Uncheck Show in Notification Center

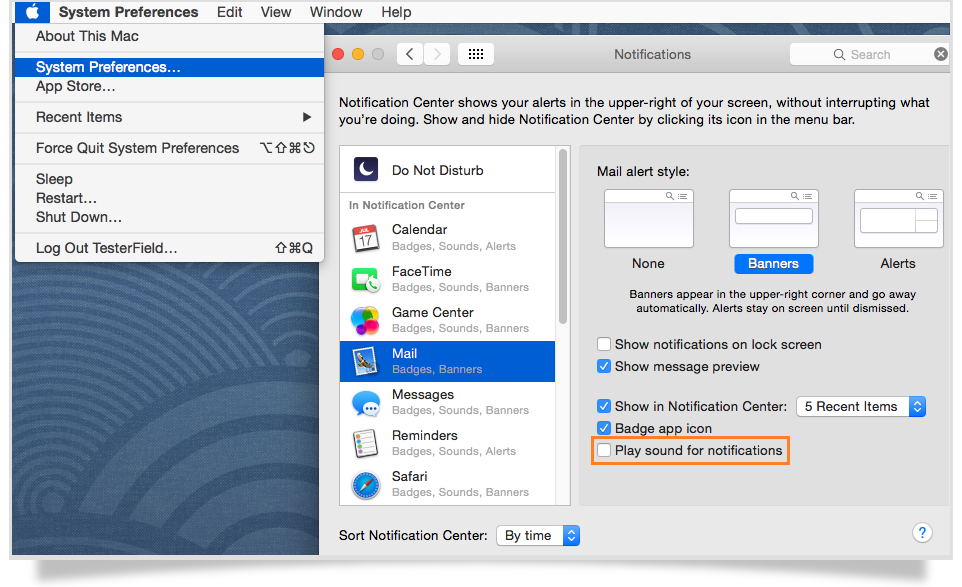point(604,406)
